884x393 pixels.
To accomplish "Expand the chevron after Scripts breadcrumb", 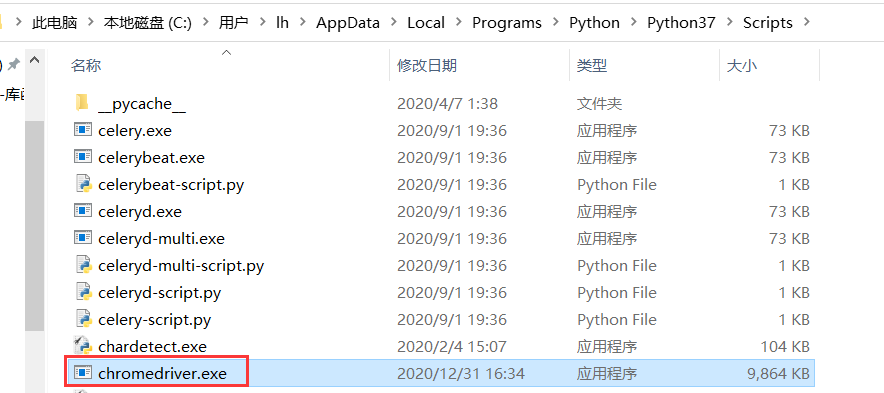I will [x=806, y=23].
